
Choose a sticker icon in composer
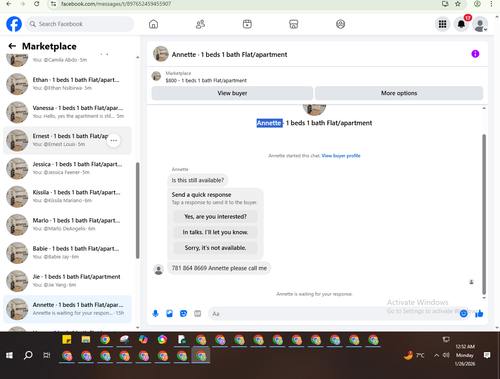183,314
